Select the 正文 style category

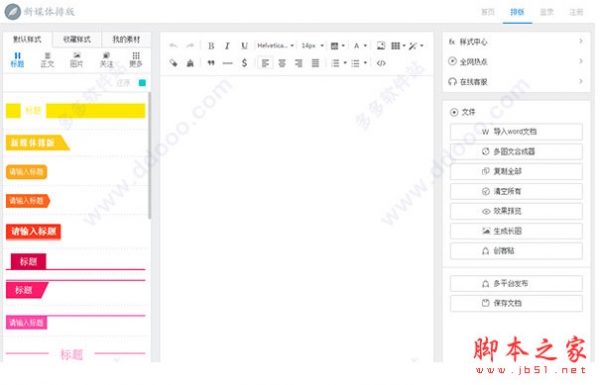[x=47, y=60]
